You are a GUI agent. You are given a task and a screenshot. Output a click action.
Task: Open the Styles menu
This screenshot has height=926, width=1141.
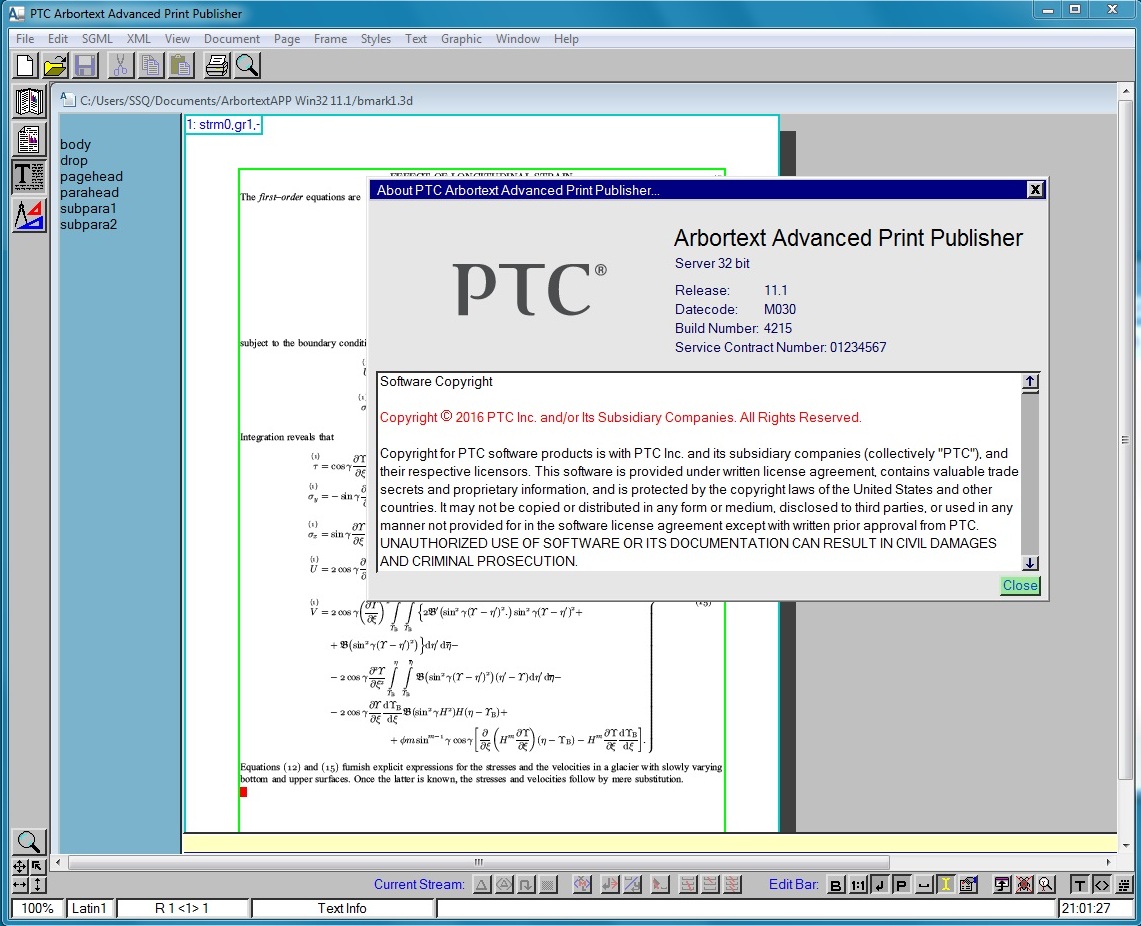pos(375,39)
